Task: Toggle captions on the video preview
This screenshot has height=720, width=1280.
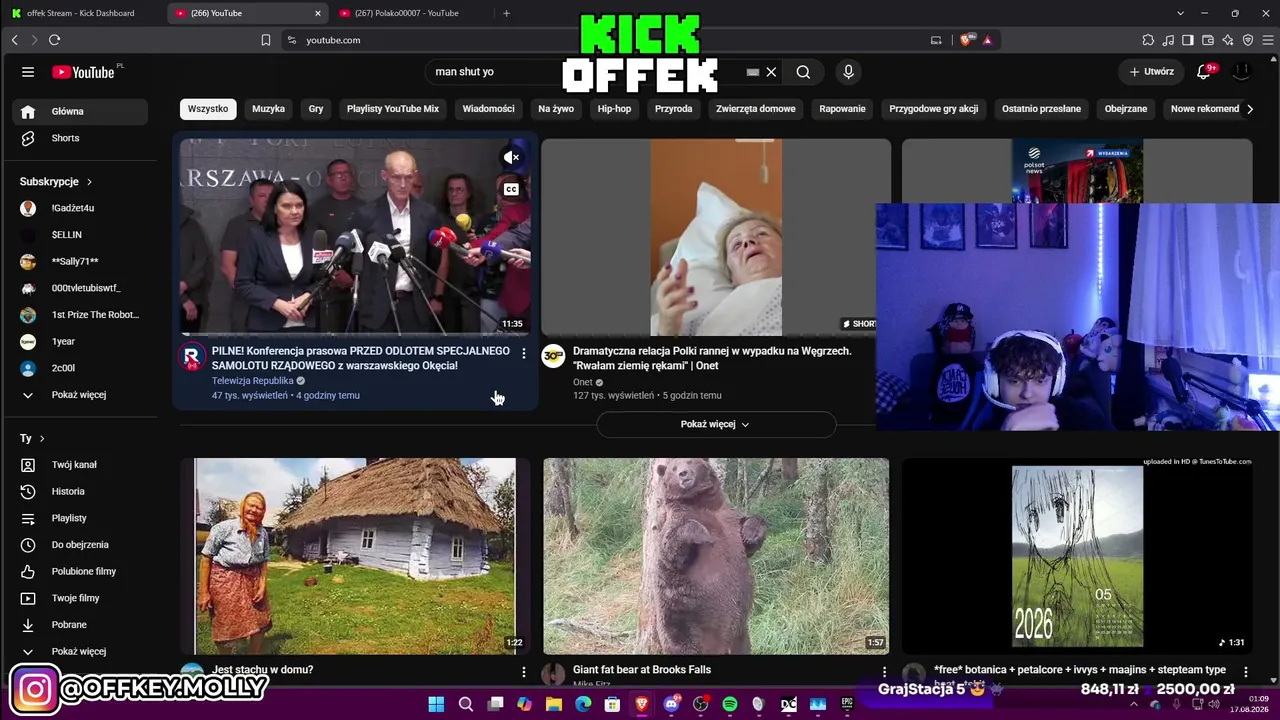Action: 511,189
